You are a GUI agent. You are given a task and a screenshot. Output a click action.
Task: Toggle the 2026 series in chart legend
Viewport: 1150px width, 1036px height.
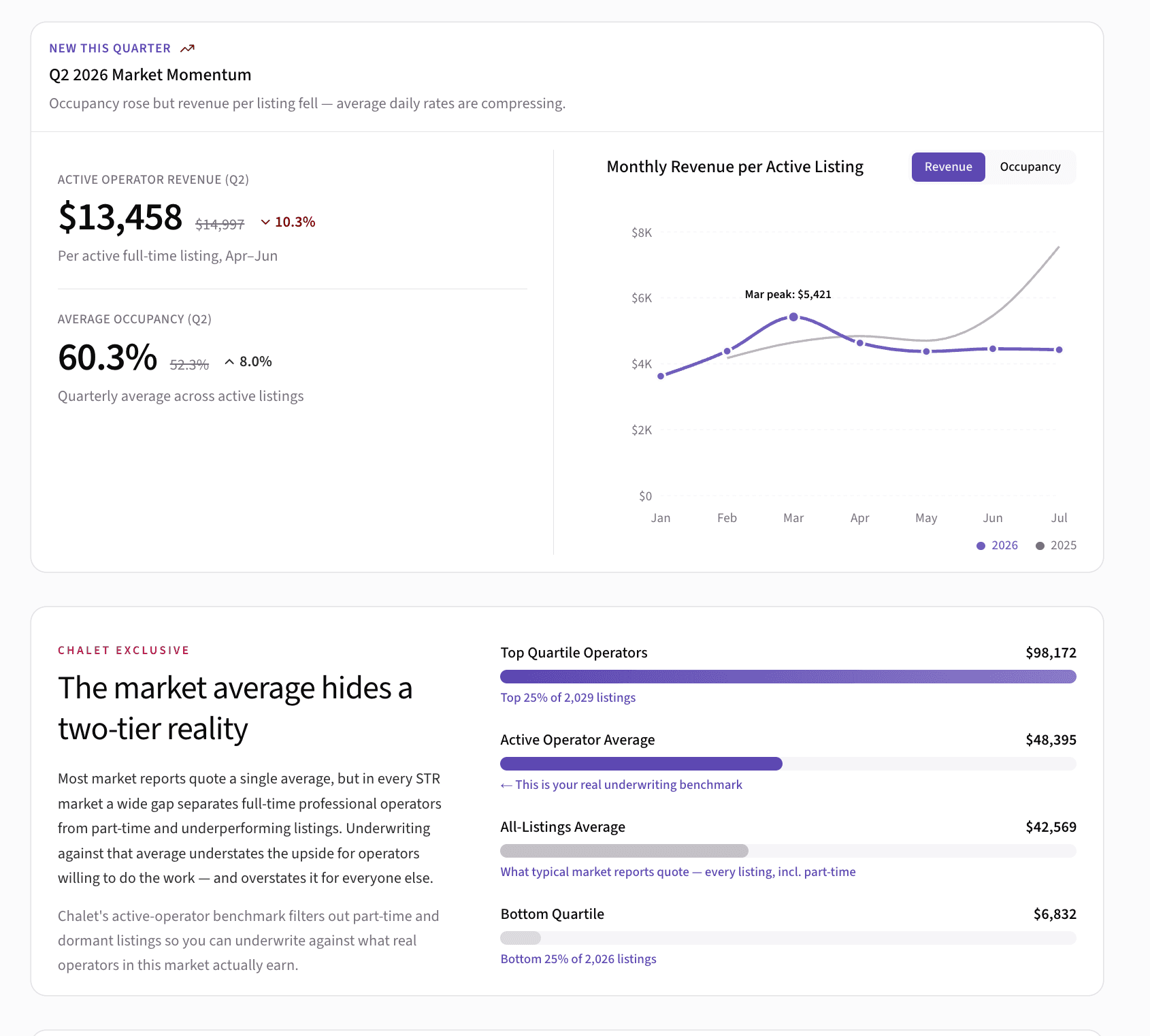(997, 545)
